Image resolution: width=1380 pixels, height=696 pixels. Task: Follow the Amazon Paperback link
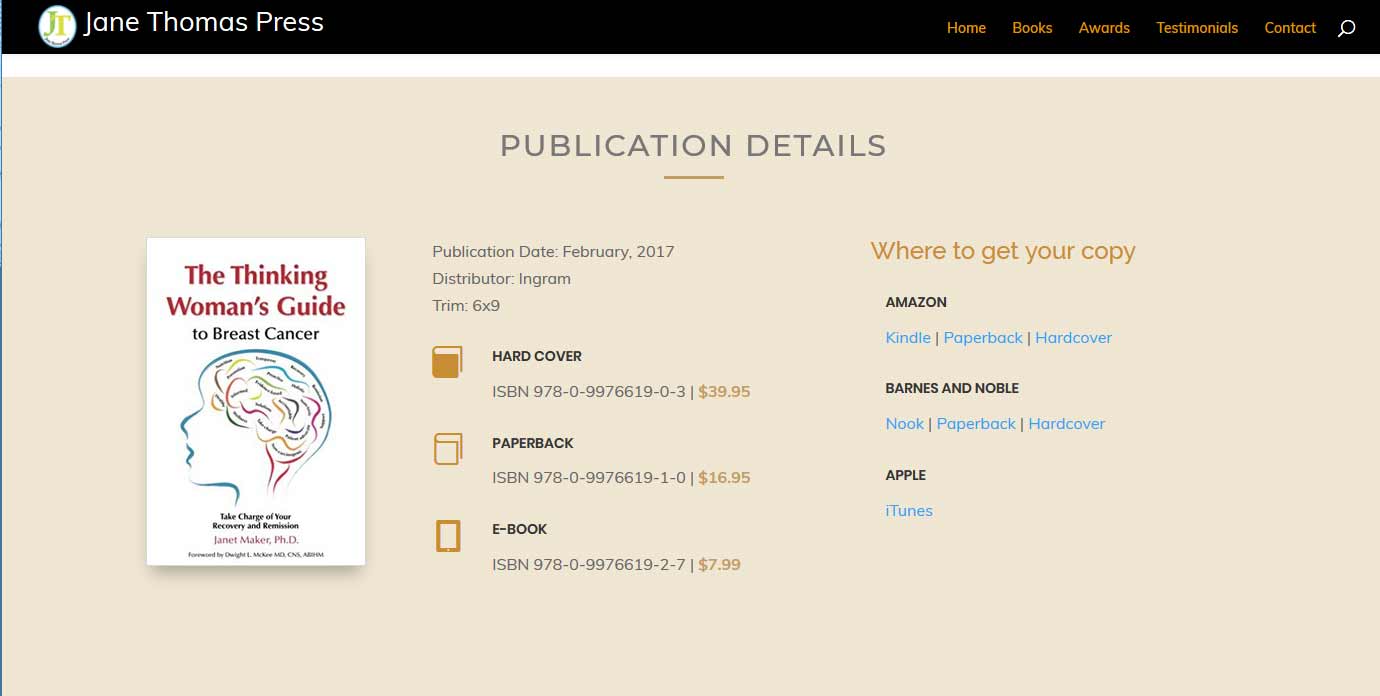(982, 338)
